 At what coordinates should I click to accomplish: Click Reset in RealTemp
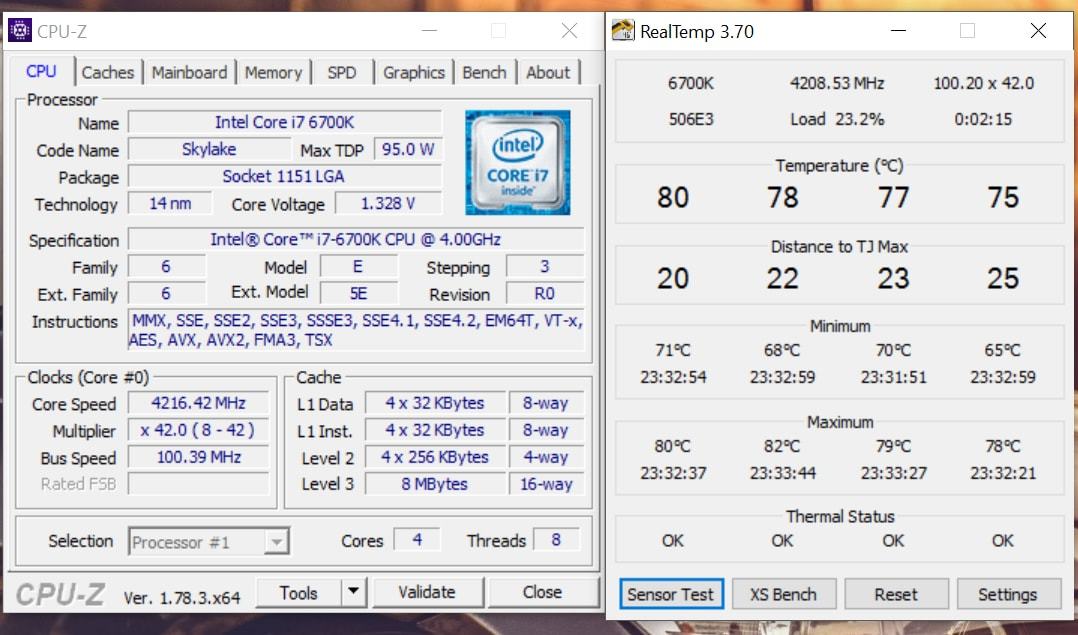(x=896, y=594)
